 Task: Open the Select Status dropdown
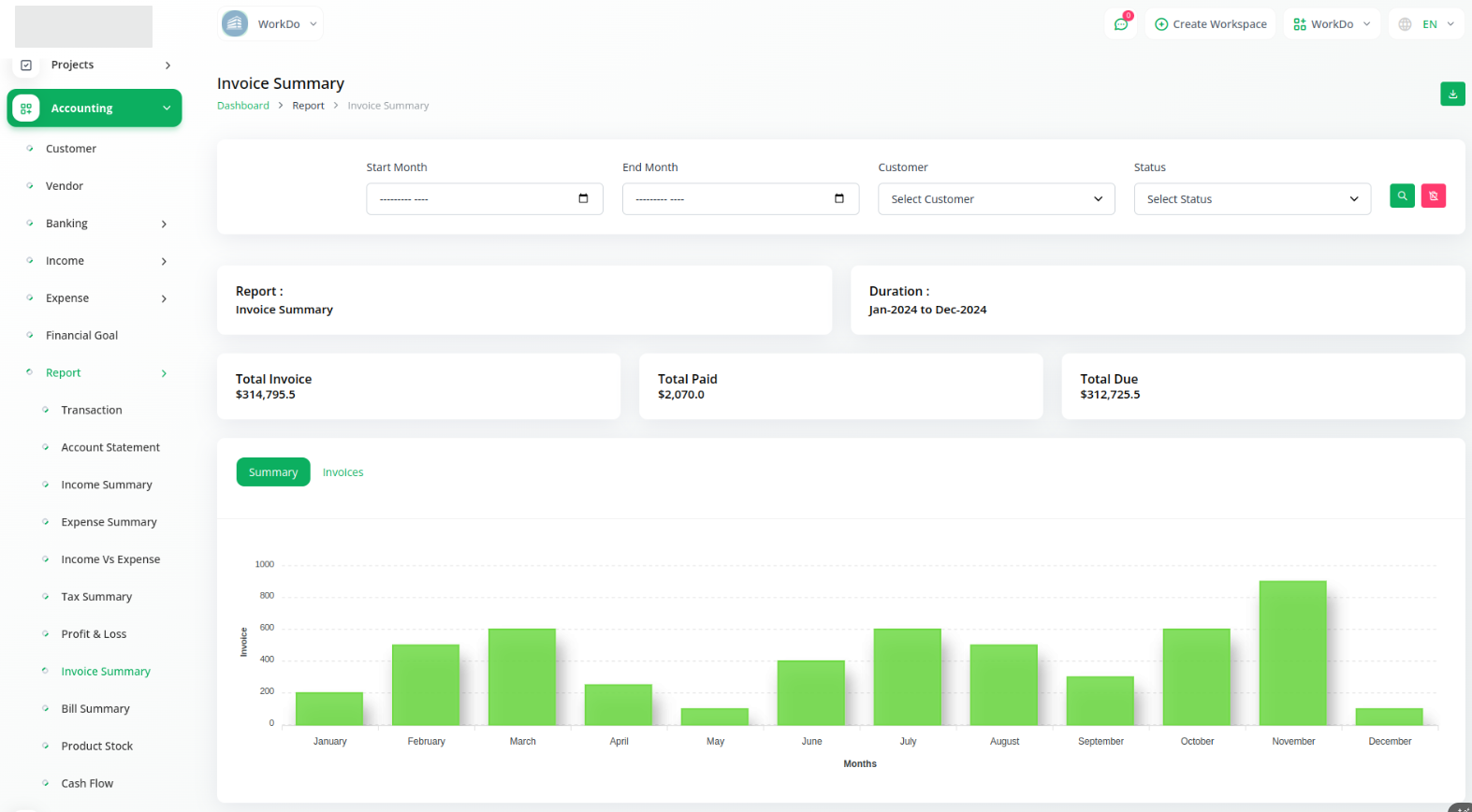[x=1251, y=199]
